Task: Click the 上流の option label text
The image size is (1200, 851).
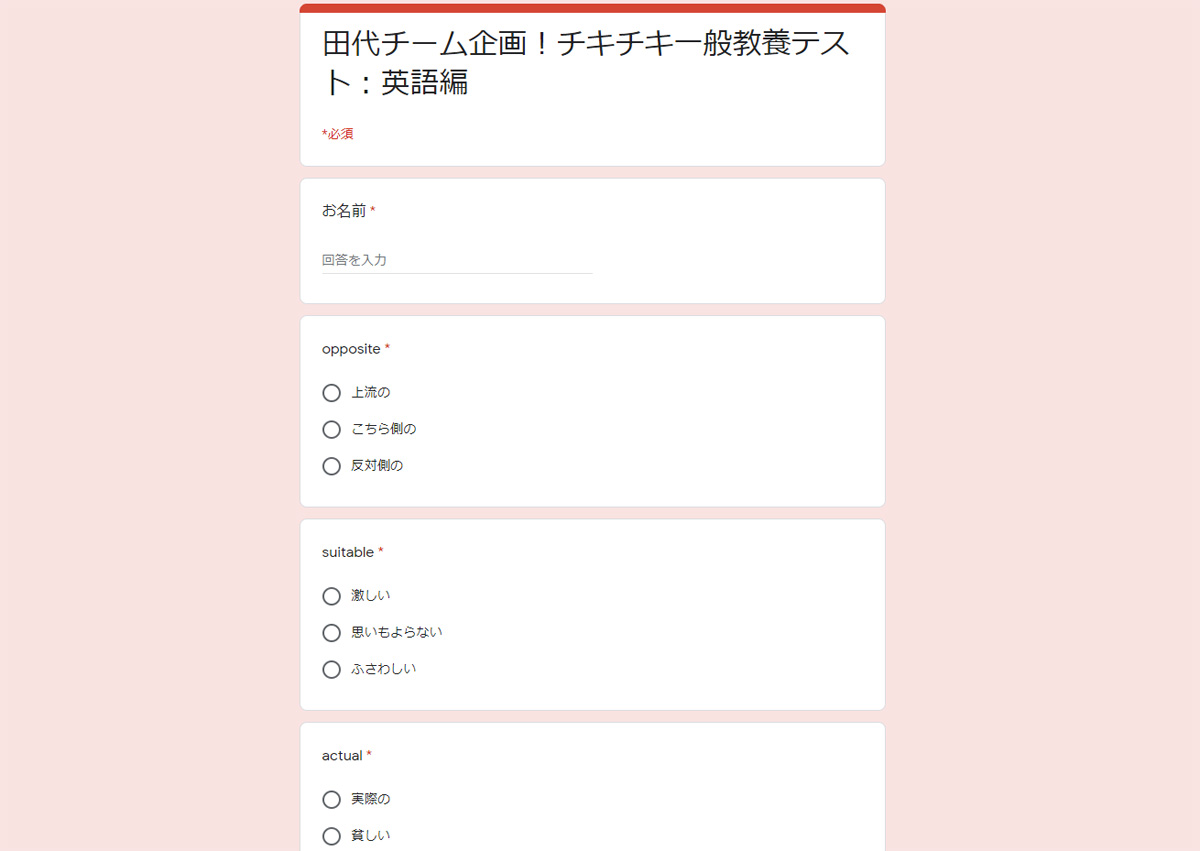Action: click(x=370, y=393)
